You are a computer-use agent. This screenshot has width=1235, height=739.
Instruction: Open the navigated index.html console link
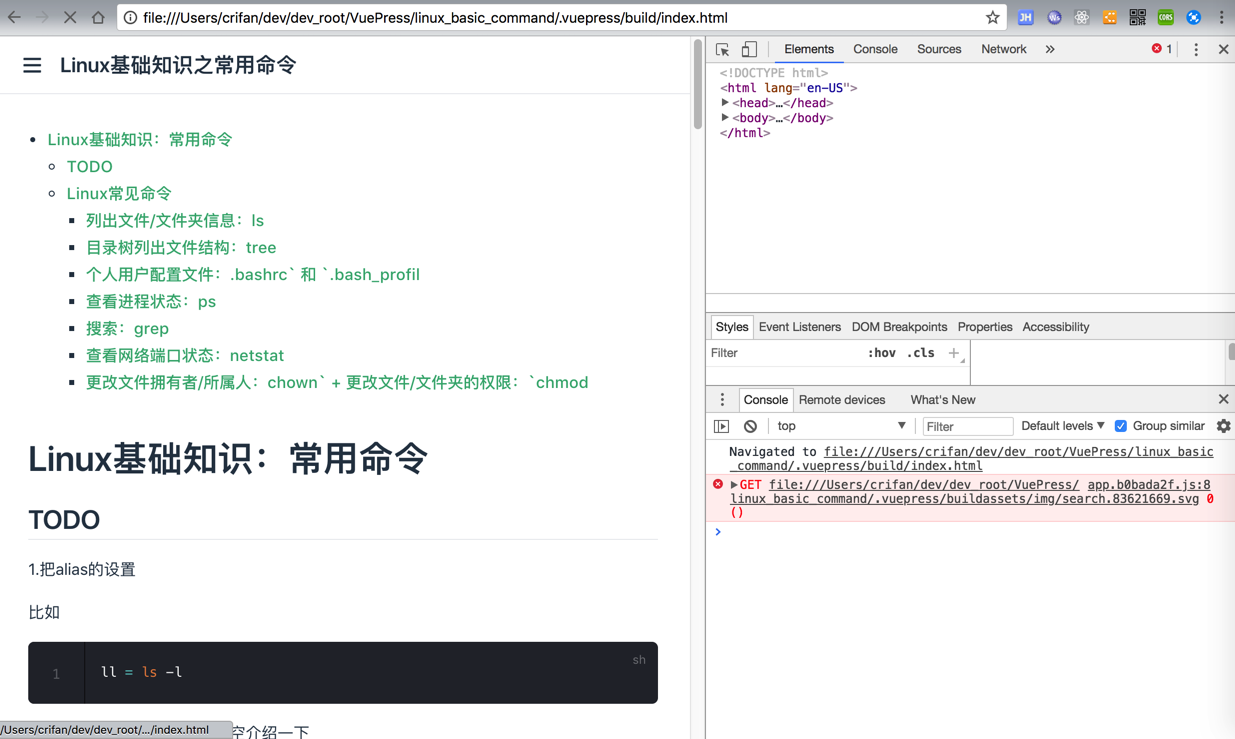tap(971, 459)
